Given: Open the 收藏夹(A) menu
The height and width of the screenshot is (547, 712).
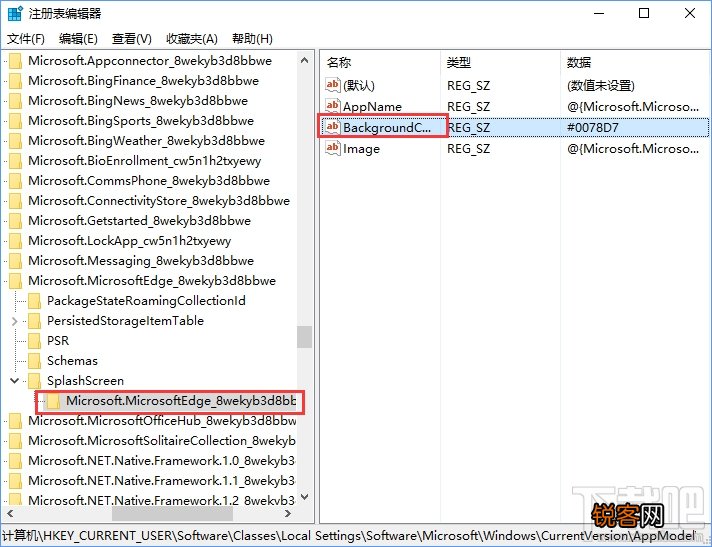Looking at the screenshot, I should pyautogui.click(x=192, y=39).
